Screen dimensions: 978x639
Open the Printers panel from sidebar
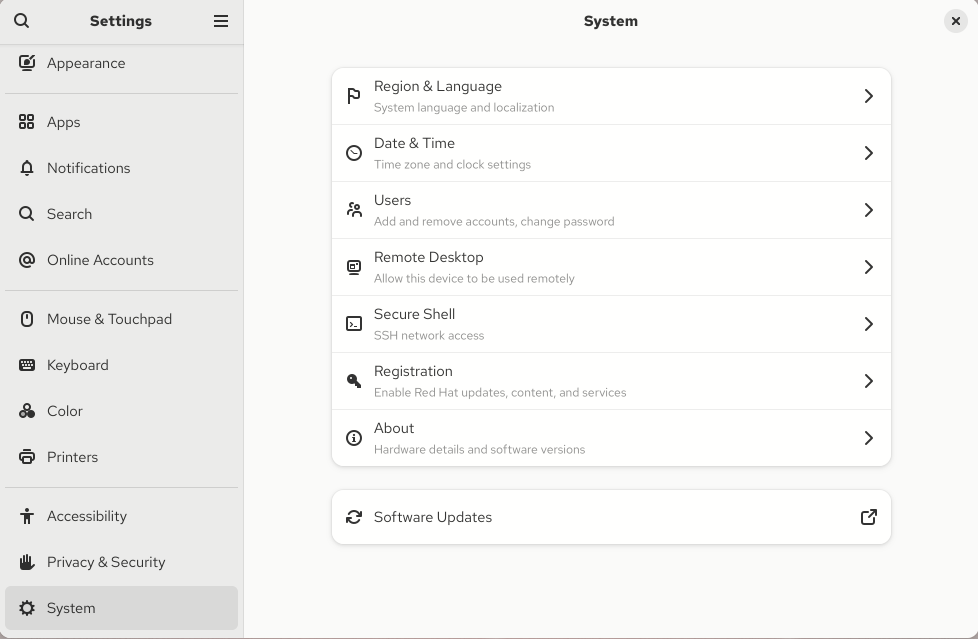pos(72,457)
